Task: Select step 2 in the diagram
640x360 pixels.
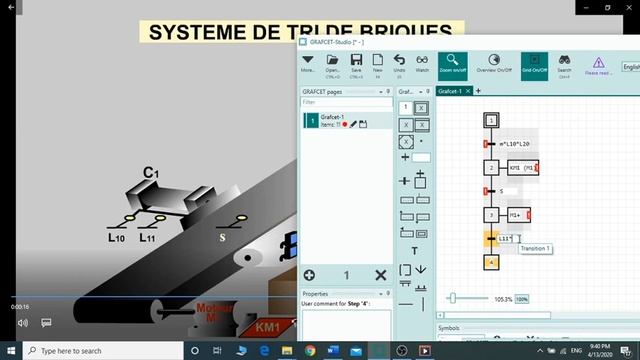Action: click(x=491, y=168)
